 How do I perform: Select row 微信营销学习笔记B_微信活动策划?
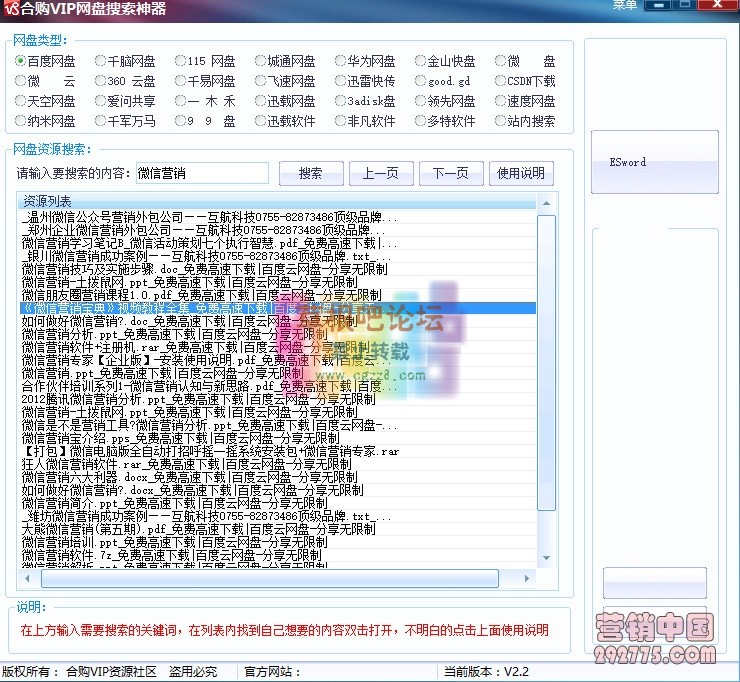coord(278,244)
